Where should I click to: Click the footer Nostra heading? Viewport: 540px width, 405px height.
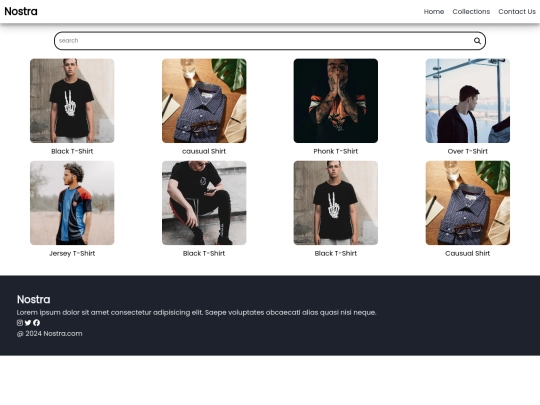(x=33, y=299)
